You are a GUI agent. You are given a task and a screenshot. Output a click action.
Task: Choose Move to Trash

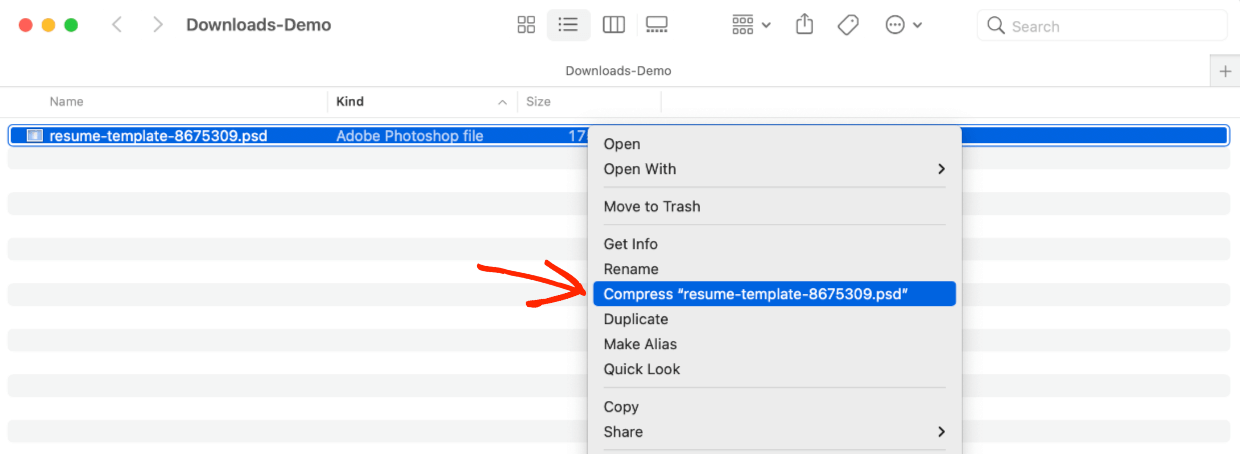pyautogui.click(x=774, y=207)
